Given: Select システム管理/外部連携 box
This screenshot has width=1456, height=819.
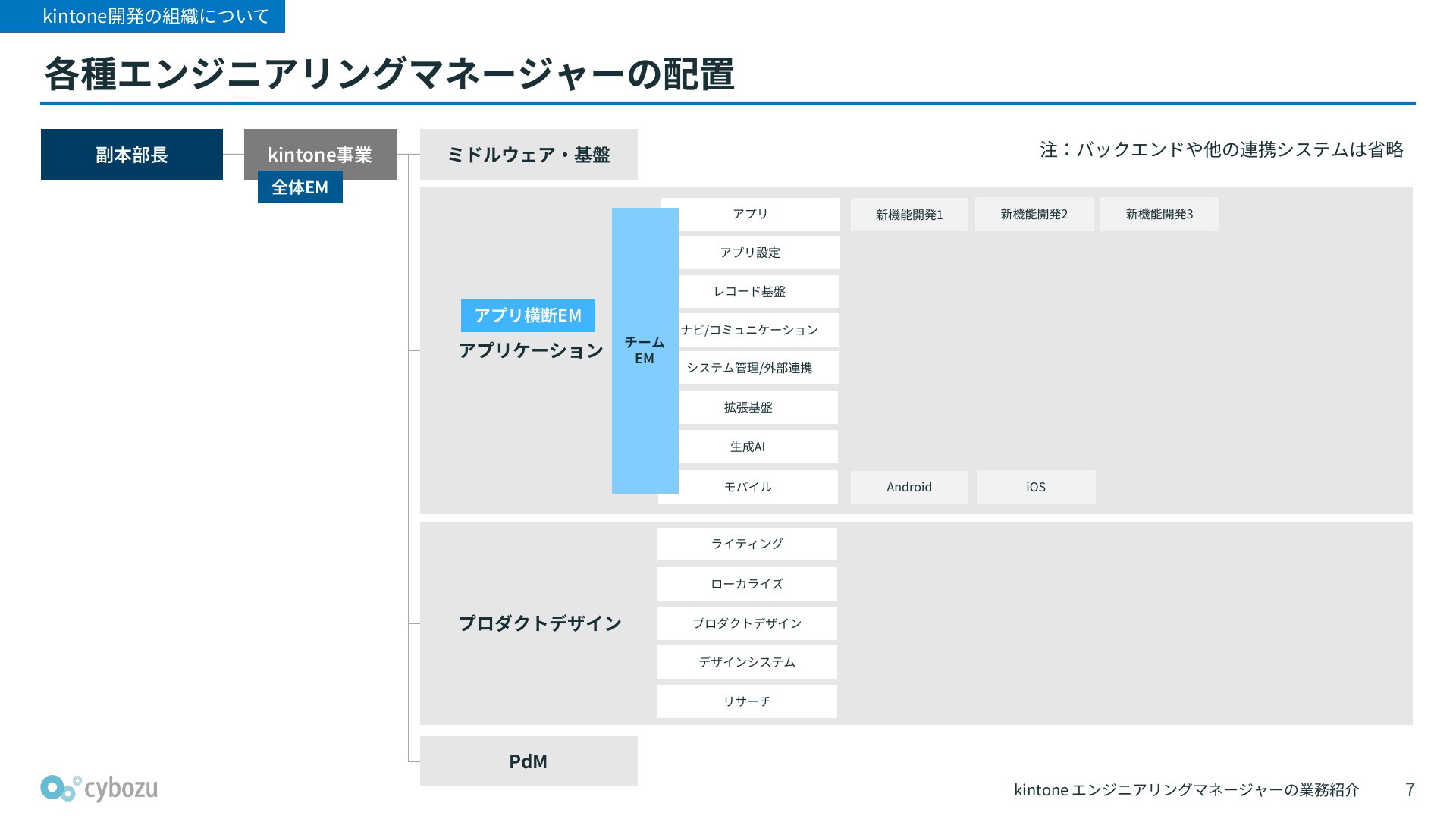Looking at the screenshot, I should 759,368.
